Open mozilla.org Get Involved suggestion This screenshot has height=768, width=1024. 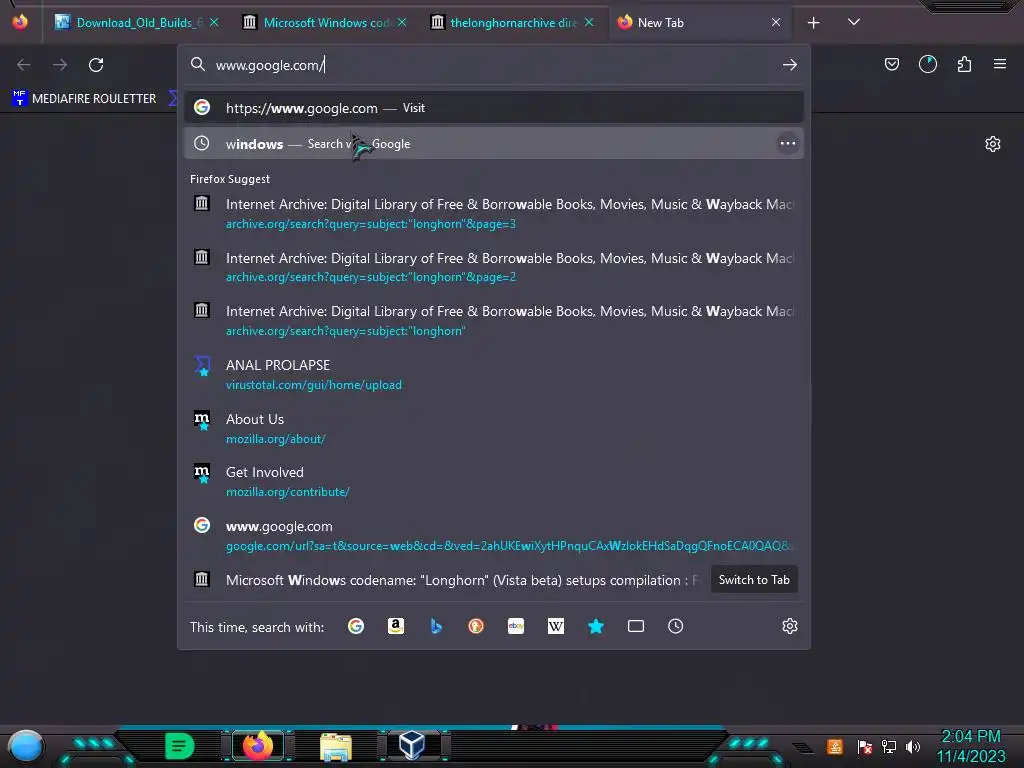click(494, 481)
